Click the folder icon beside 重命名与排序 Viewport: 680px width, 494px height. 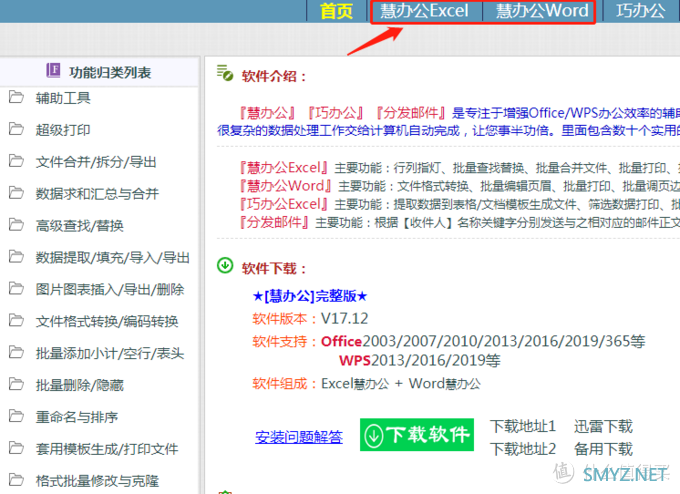[x=16, y=416]
